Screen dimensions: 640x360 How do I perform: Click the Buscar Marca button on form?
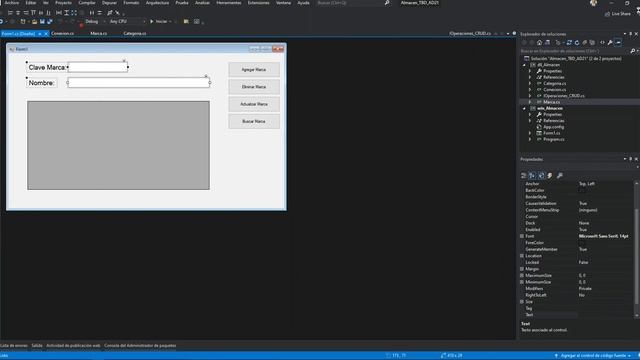[254, 121]
